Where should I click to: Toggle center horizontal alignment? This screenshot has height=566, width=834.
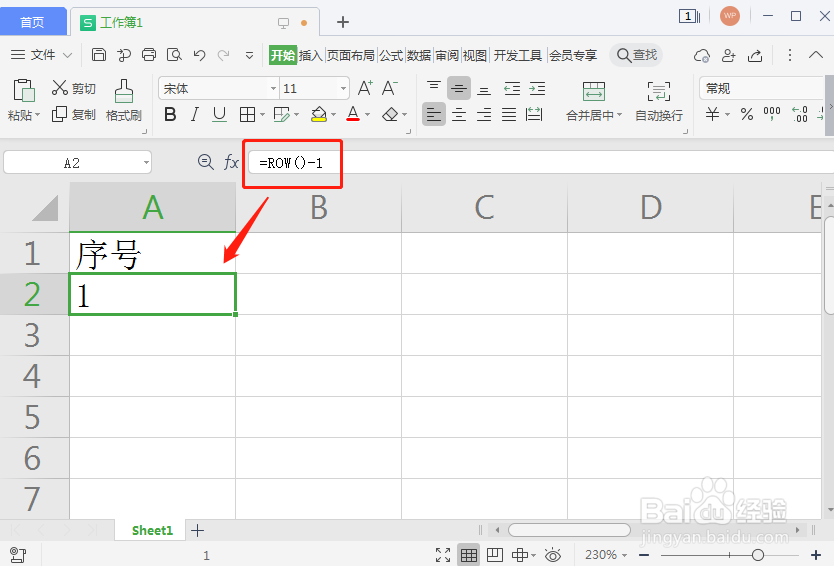(x=458, y=114)
